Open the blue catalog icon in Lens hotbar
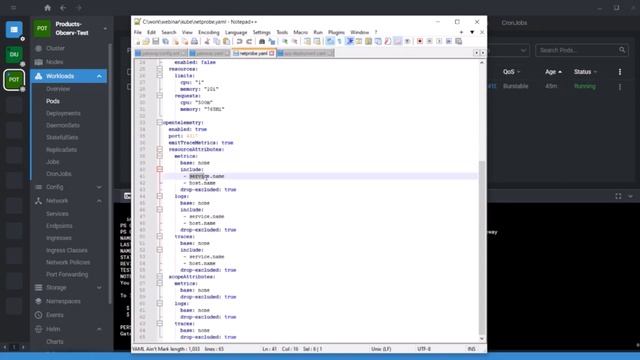Image resolution: width=640 pixels, height=360 pixels. 14,30
